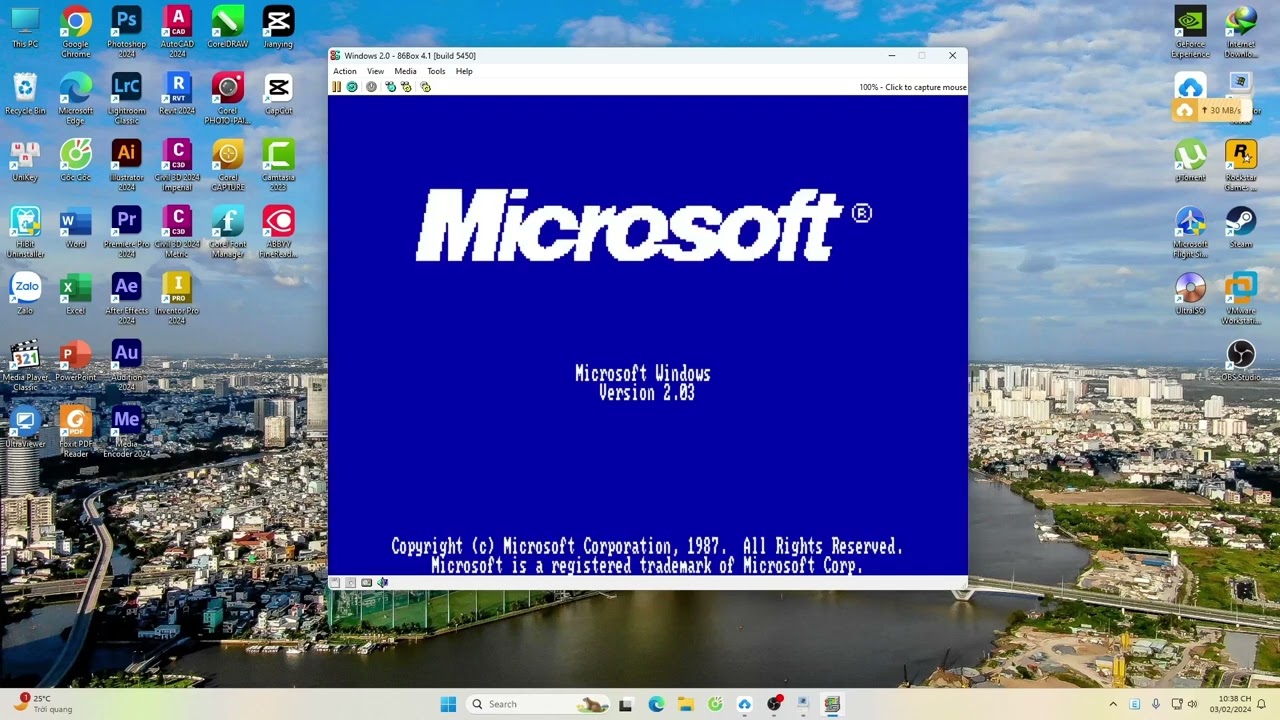Open uTorrent desktop shortcut
The image size is (1280, 720).
(x=1190, y=161)
